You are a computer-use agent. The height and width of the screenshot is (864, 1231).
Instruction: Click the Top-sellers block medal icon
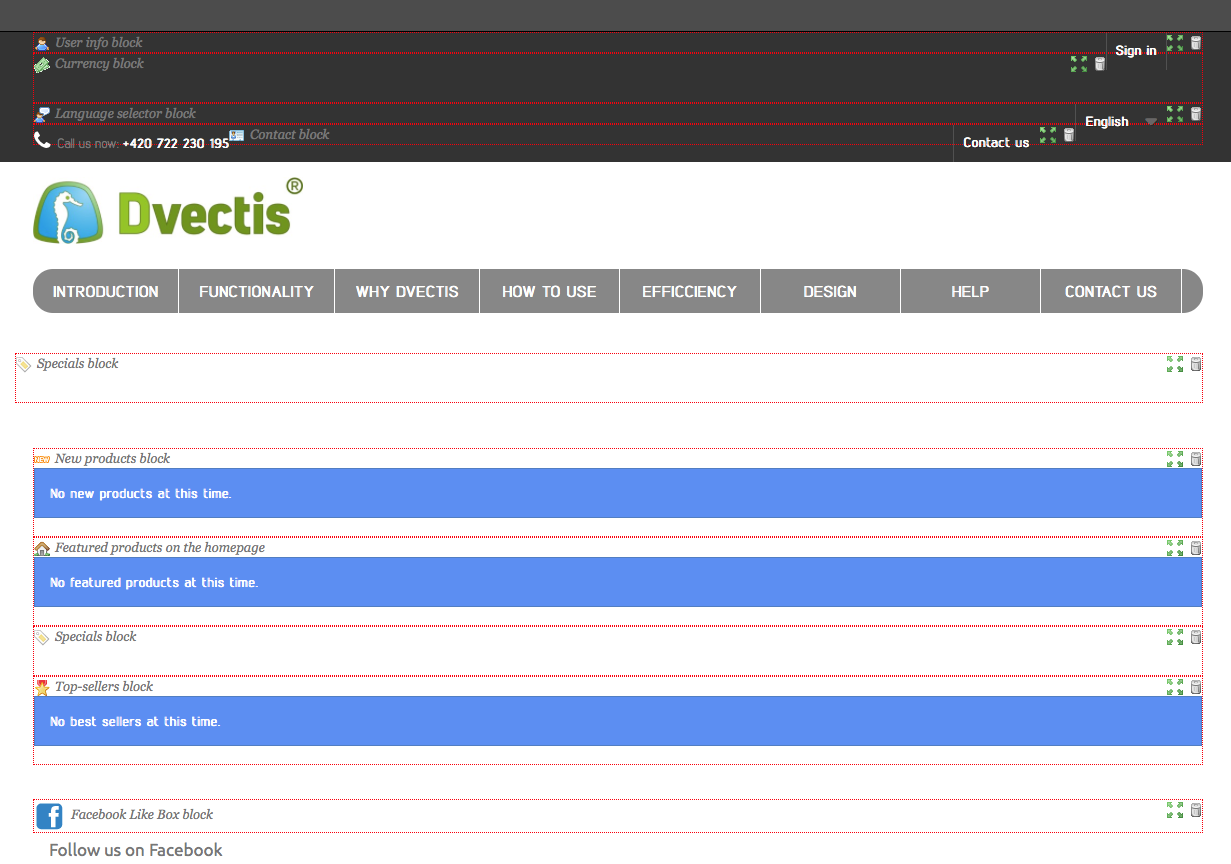42,687
